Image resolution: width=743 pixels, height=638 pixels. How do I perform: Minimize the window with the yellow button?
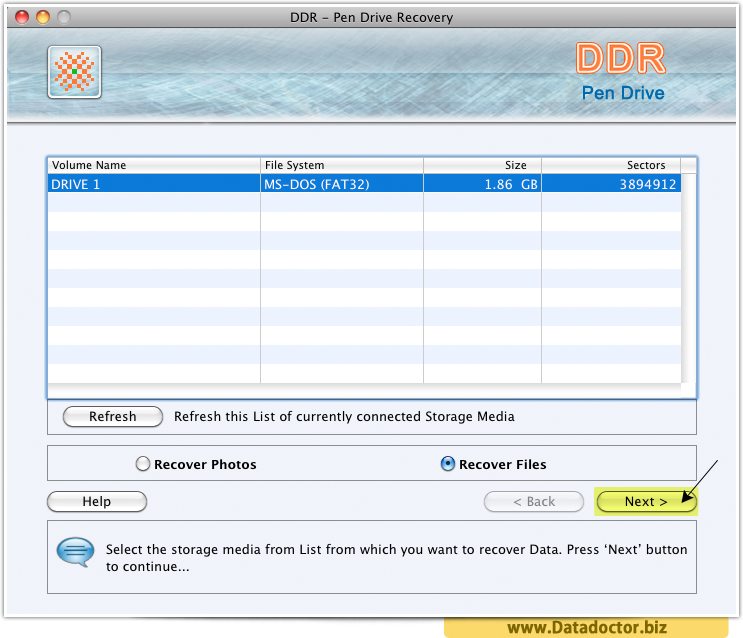tap(43, 17)
